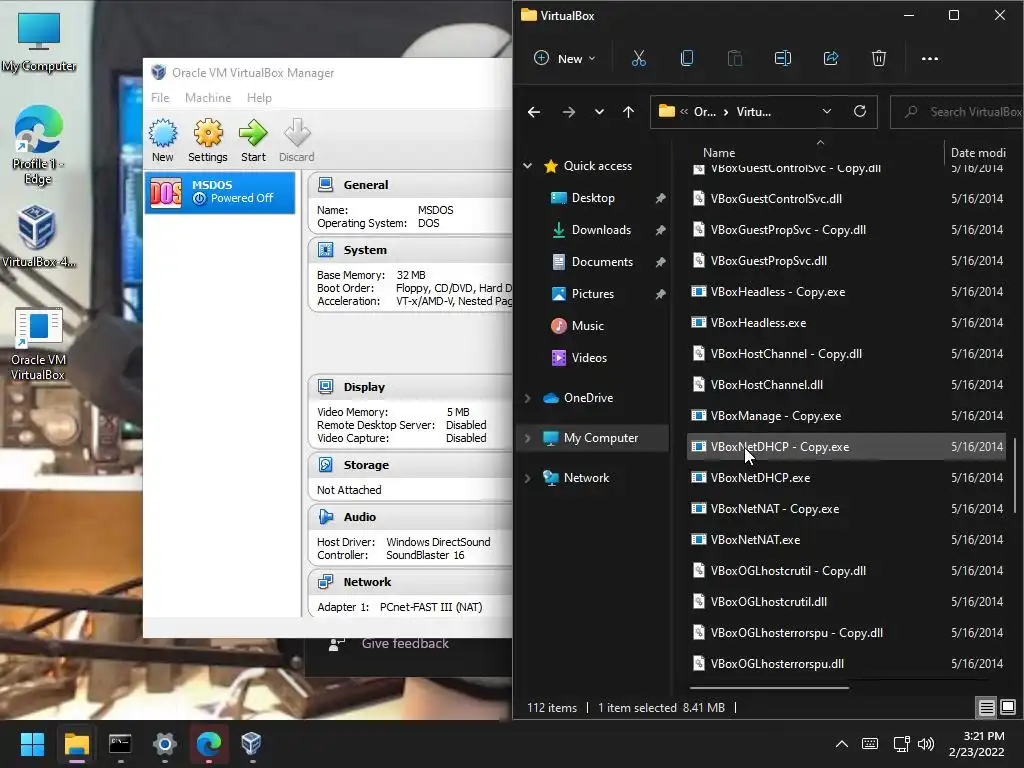This screenshot has width=1024, height=768.
Task: Open the New dropdown in Explorer
Action: pyautogui.click(x=565, y=59)
